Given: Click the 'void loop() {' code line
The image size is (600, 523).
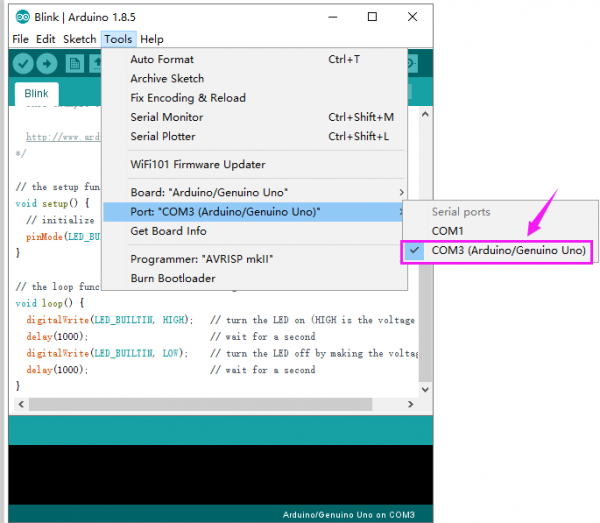Looking at the screenshot, I should coord(50,303).
